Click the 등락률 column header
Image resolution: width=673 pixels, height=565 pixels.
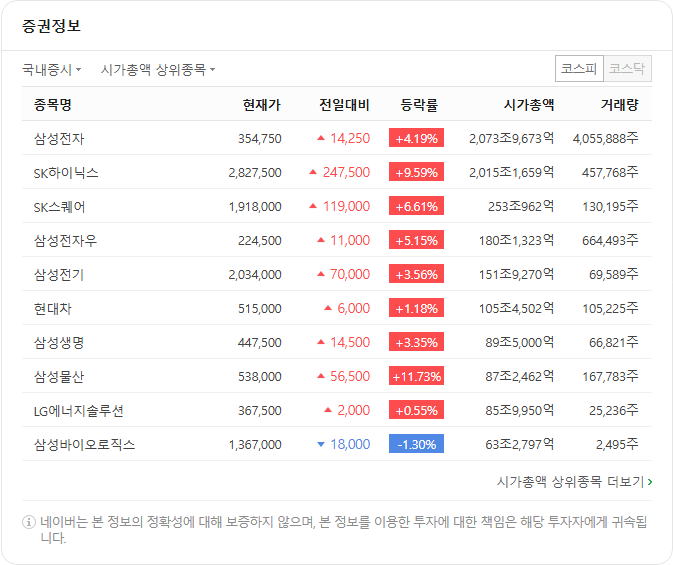(419, 104)
